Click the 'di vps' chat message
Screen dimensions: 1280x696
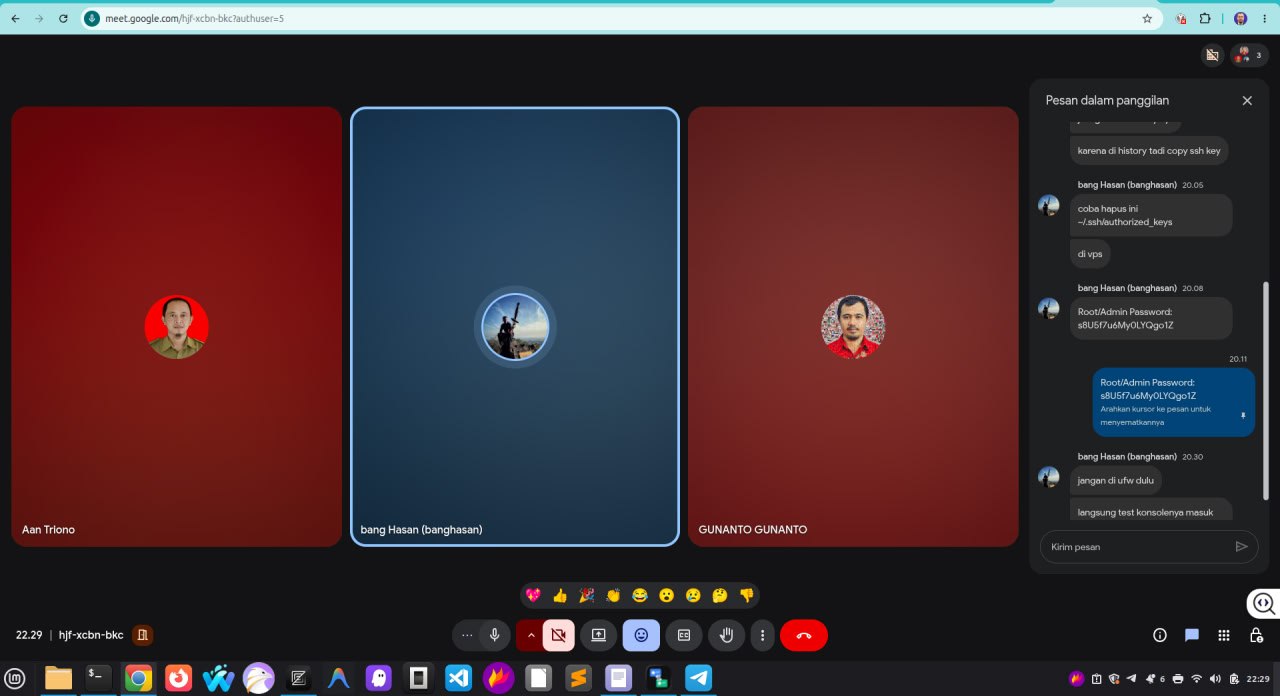click(1090, 254)
